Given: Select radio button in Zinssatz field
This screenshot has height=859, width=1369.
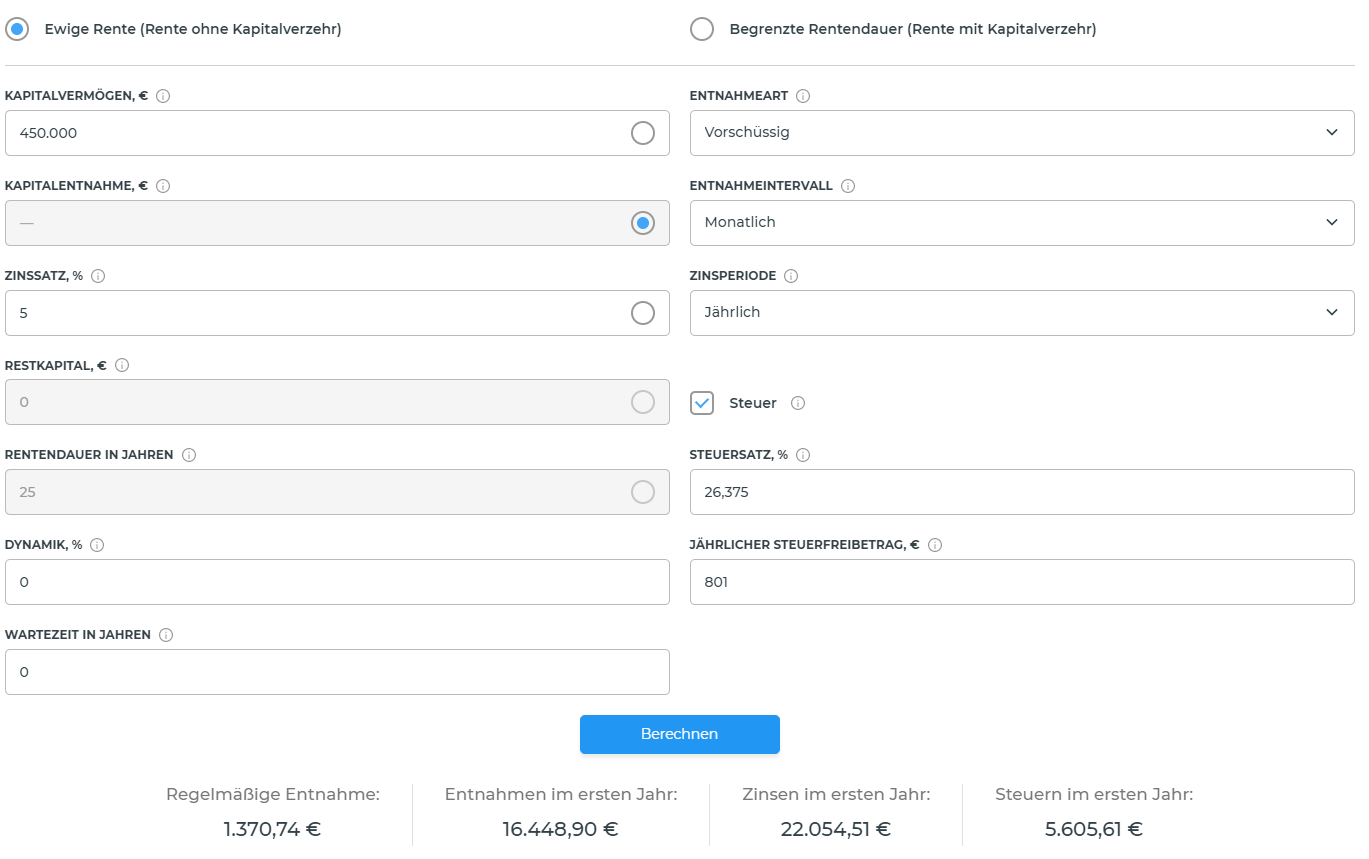Looking at the screenshot, I should click(643, 313).
